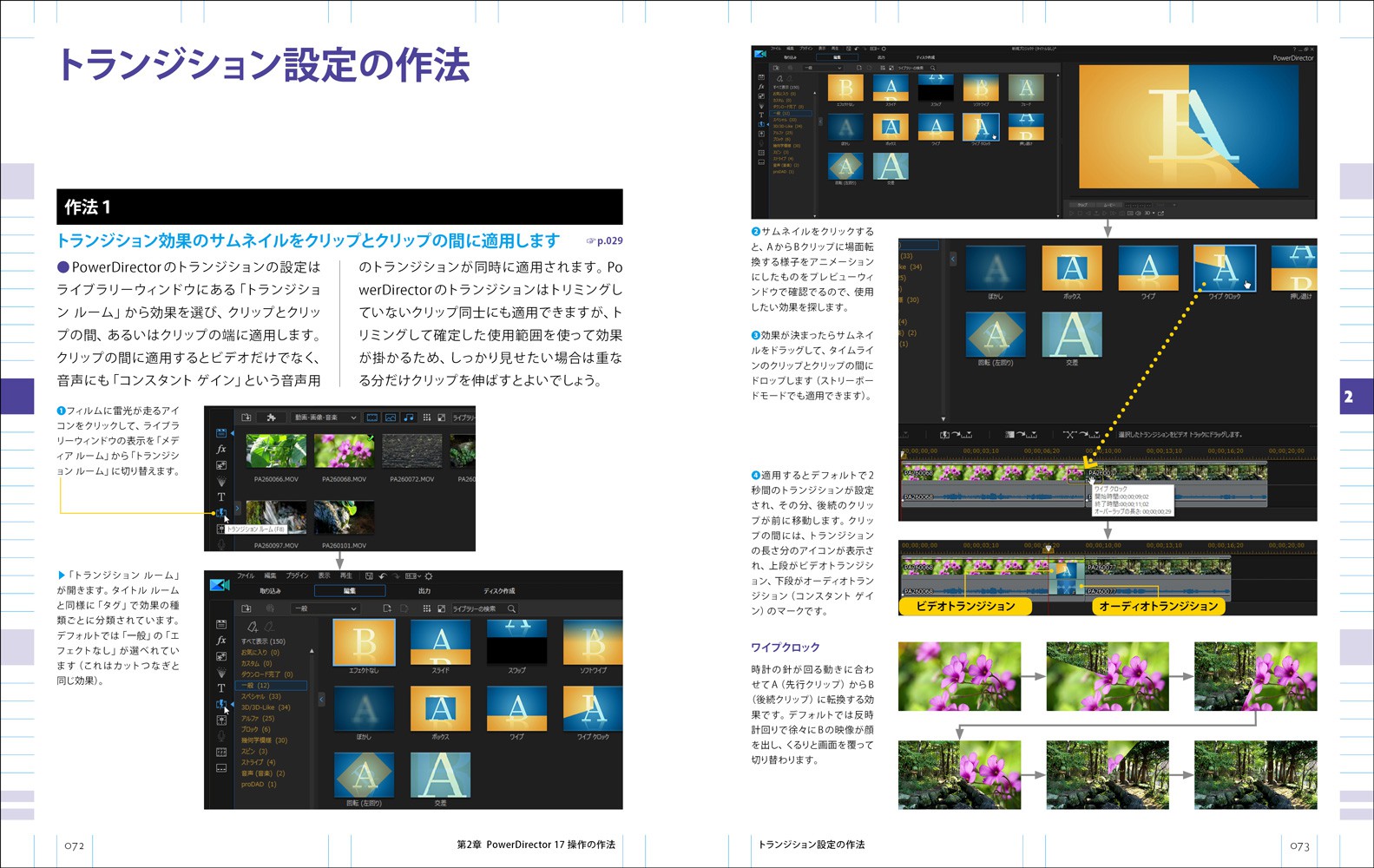Open the 再生 menu in Transition Room screenshot
The height and width of the screenshot is (868, 1374).
click(346, 575)
